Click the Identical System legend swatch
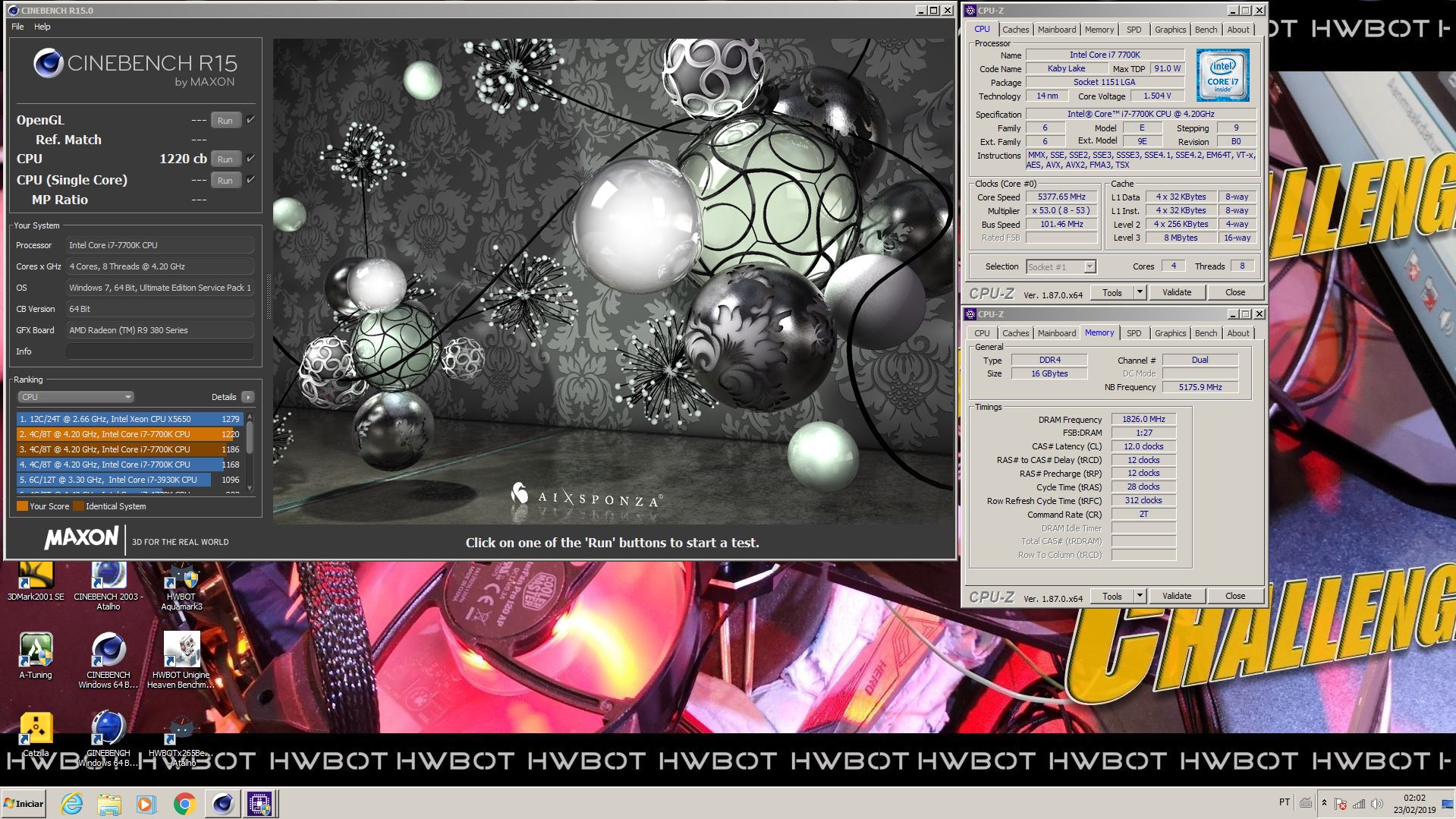 tap(78, 506)
